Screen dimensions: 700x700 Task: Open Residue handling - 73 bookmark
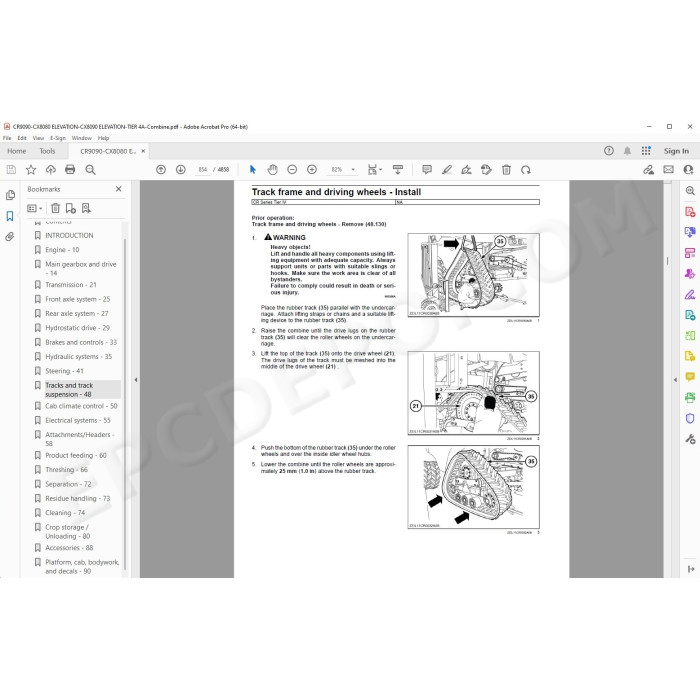point(77,498)
